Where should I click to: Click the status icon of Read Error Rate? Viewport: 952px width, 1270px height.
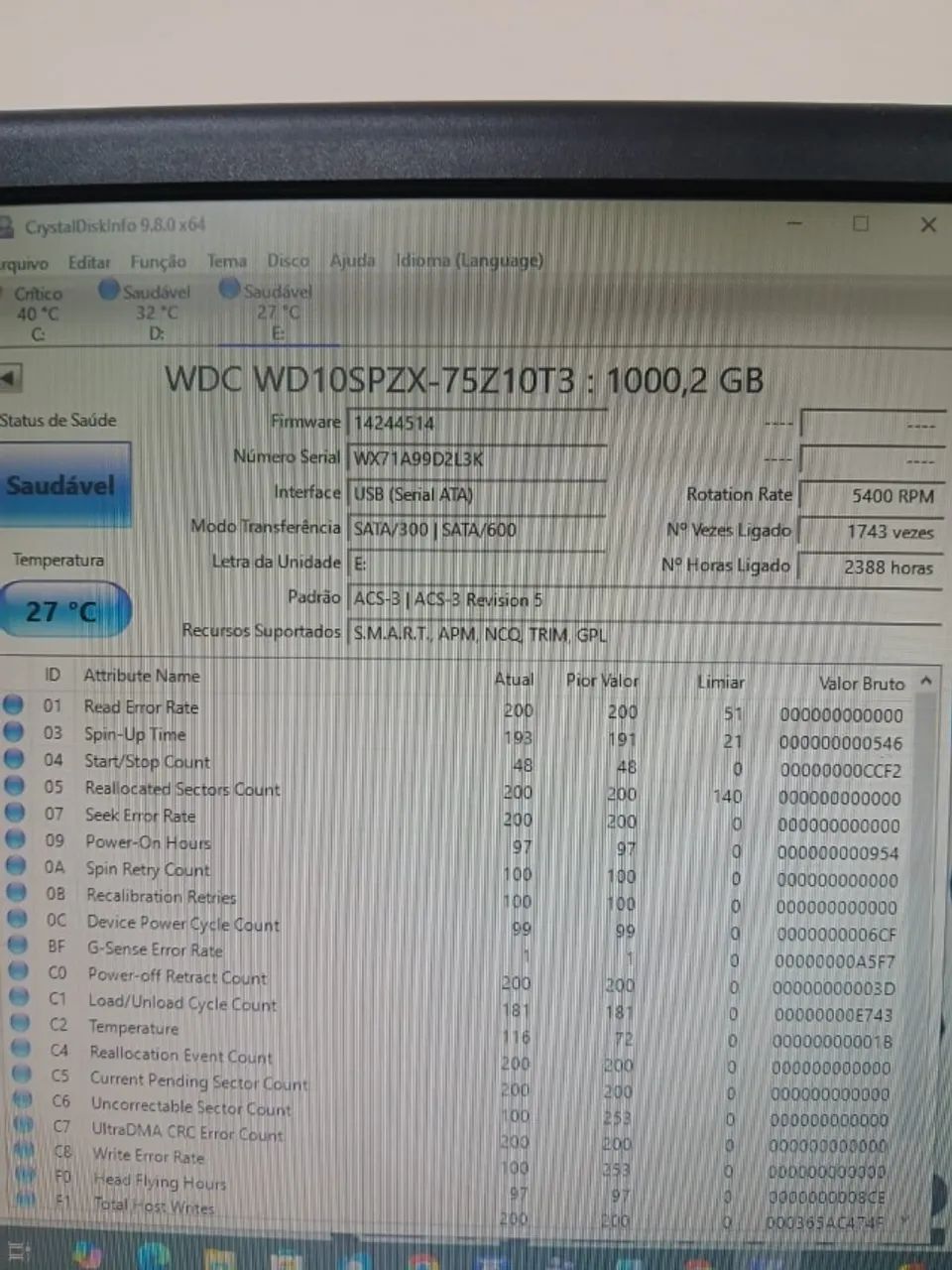(x=14, y=704)
